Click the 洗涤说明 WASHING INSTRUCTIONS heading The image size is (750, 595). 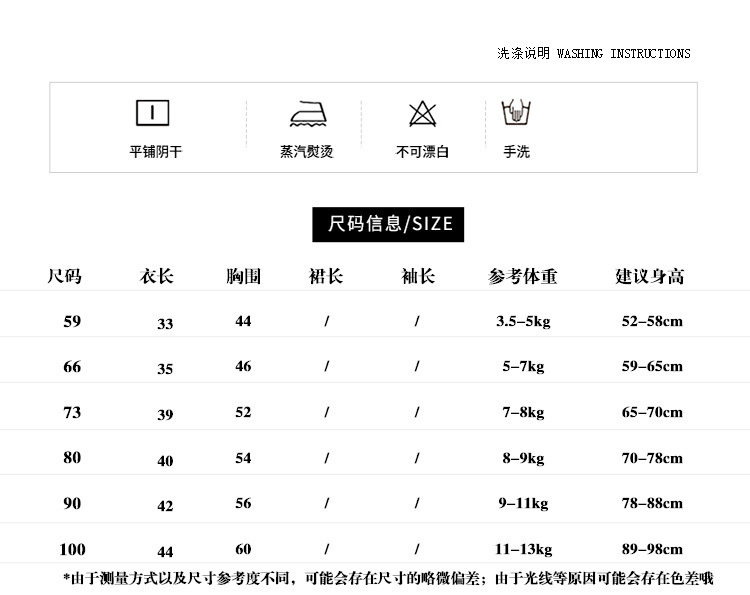pyautogui.click(x=594, y=53)
